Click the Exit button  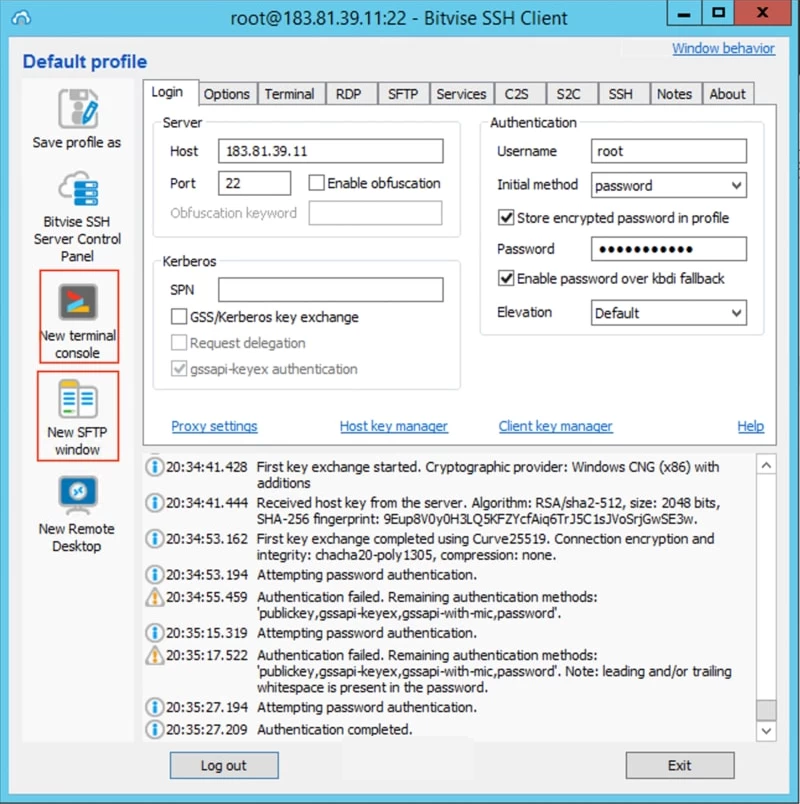(x=679, y=766)
